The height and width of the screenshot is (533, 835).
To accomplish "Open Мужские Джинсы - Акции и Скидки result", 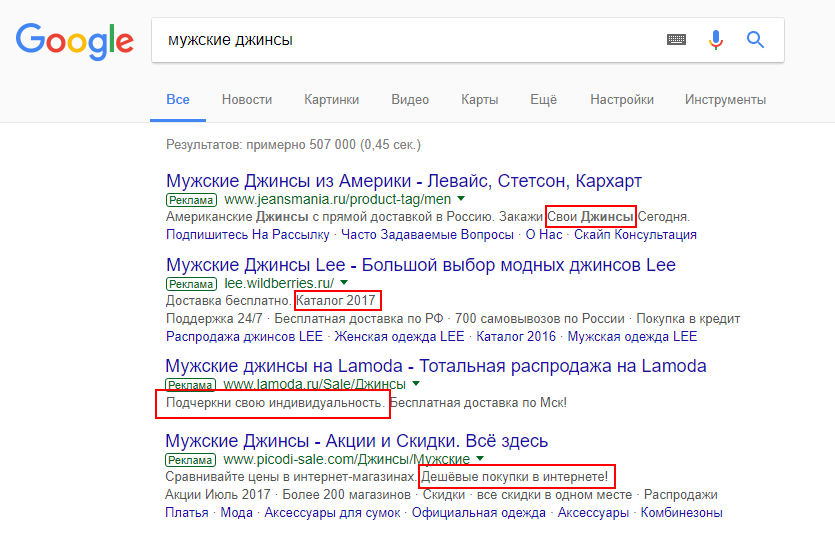I will (x=356, y=441).
